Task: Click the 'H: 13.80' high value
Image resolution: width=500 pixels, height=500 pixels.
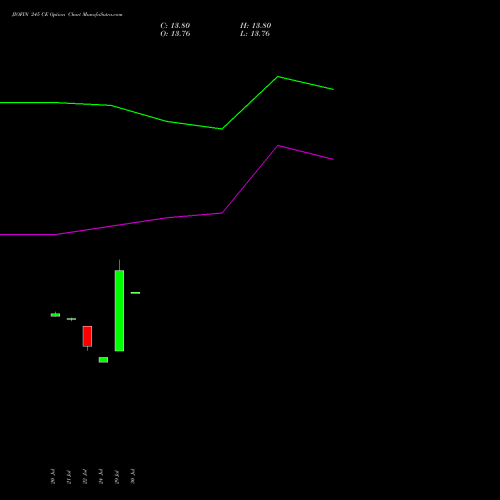Action: pyautogui.click(x=255, y=26)
